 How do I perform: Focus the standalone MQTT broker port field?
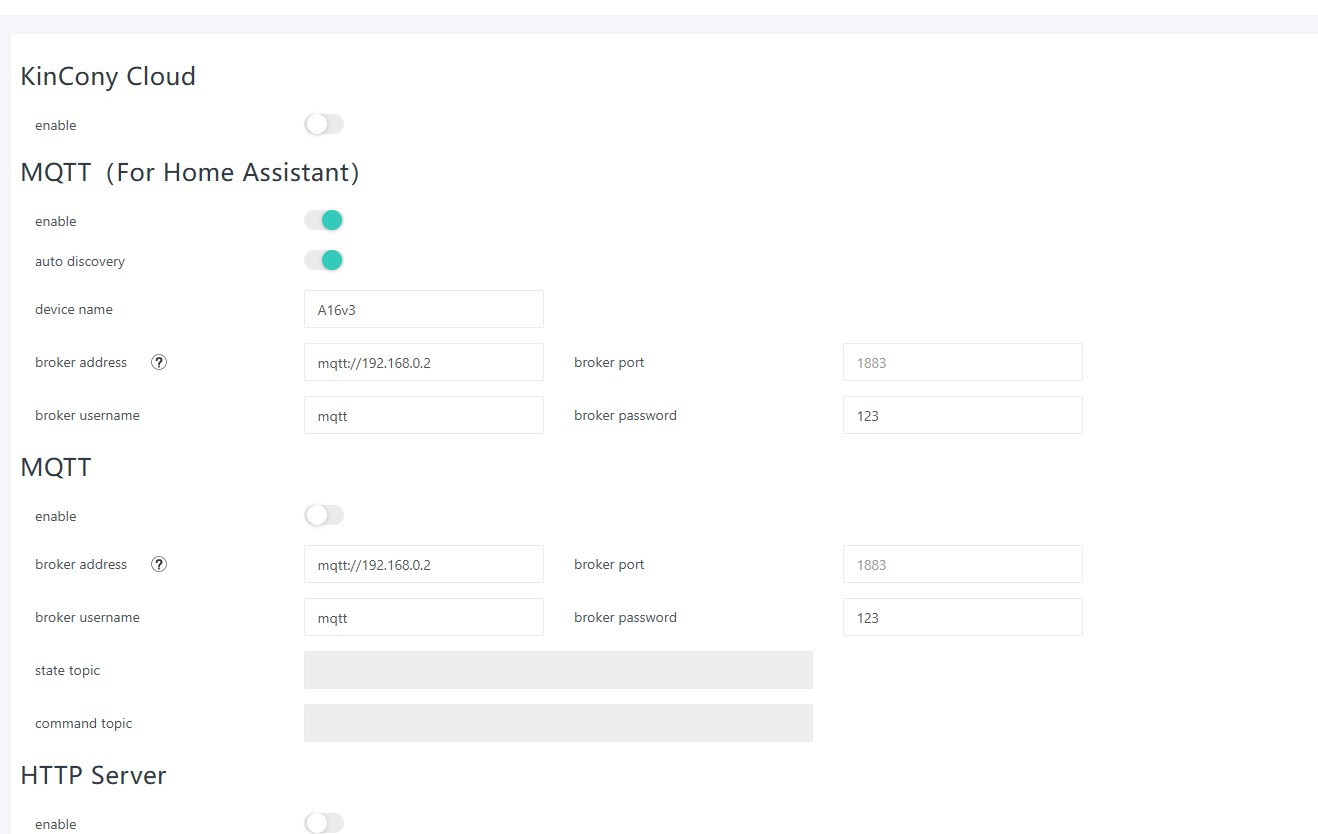963,564
